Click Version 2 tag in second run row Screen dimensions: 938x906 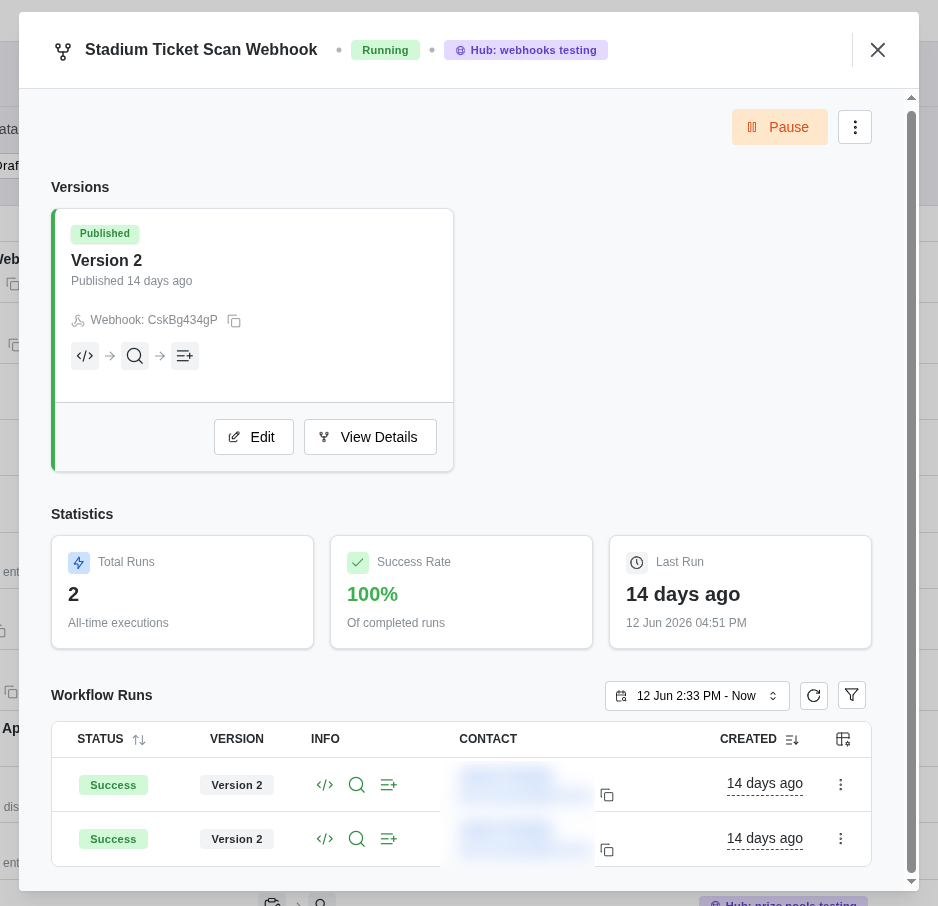click(x=237, y=839)
